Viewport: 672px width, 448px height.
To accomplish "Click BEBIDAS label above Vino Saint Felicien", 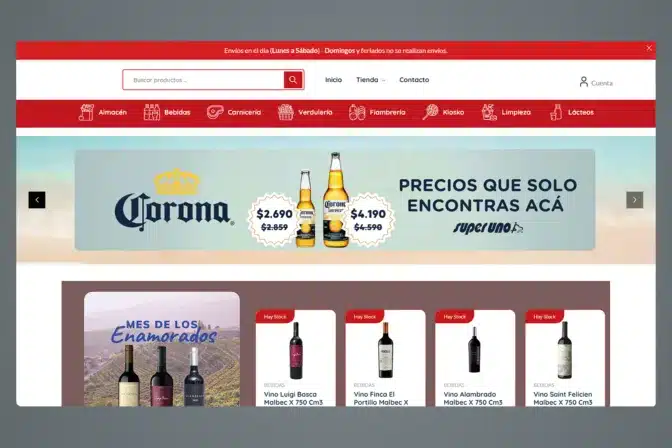I will (544, 385).
